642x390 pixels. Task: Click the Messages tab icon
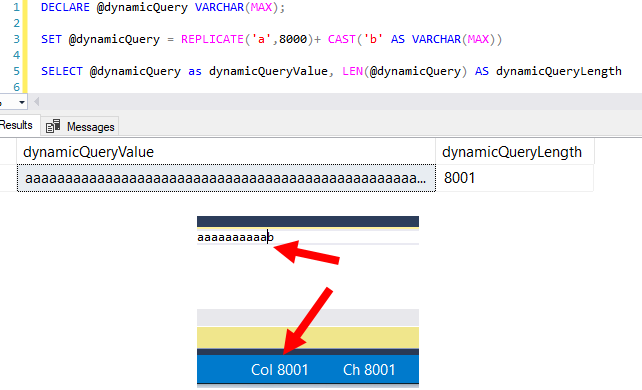pyautogui.click(x=53, y=126)
